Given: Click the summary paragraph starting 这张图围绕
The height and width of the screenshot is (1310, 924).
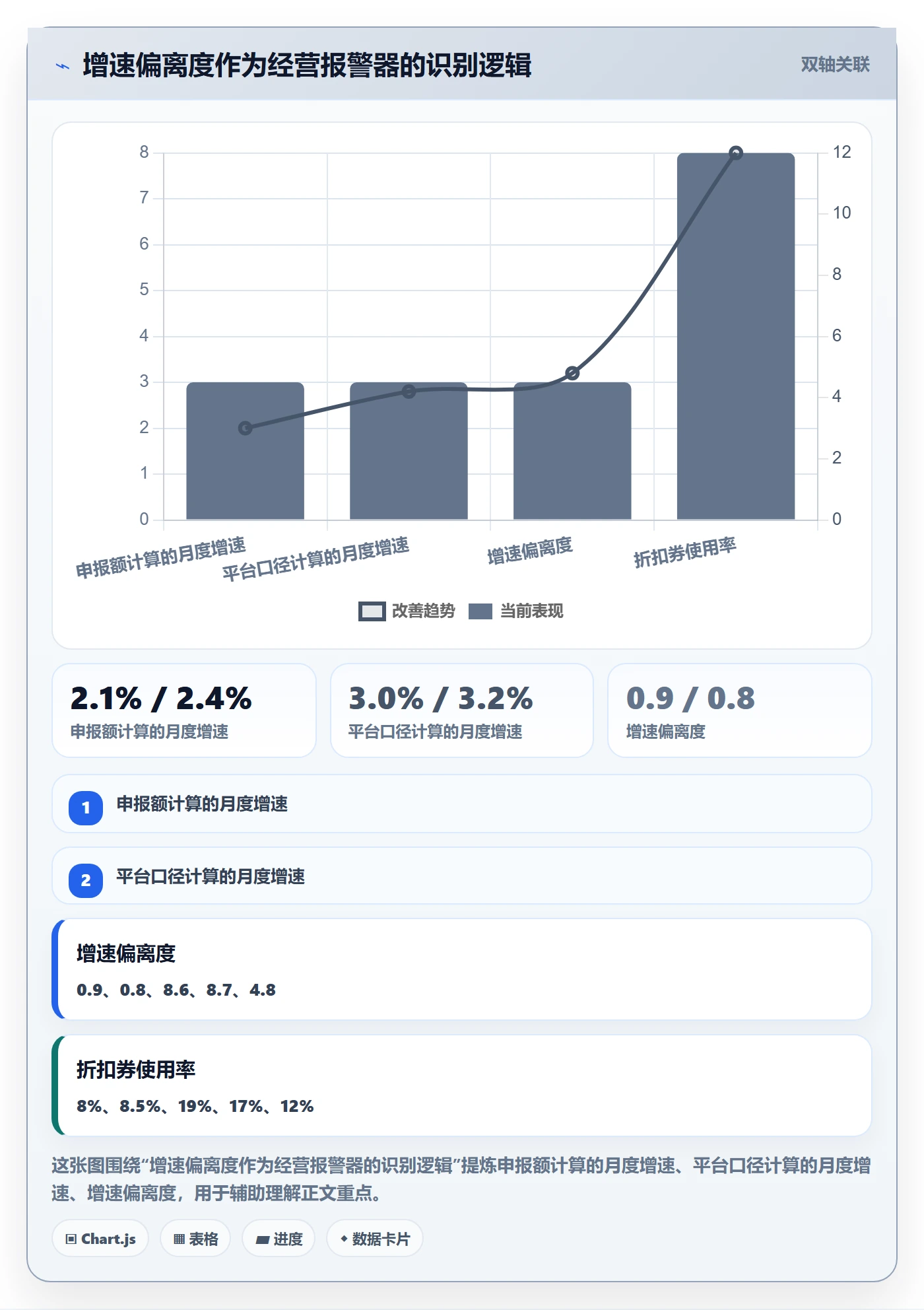Looking at the screenshot, I should click(x=462, y=1179).
